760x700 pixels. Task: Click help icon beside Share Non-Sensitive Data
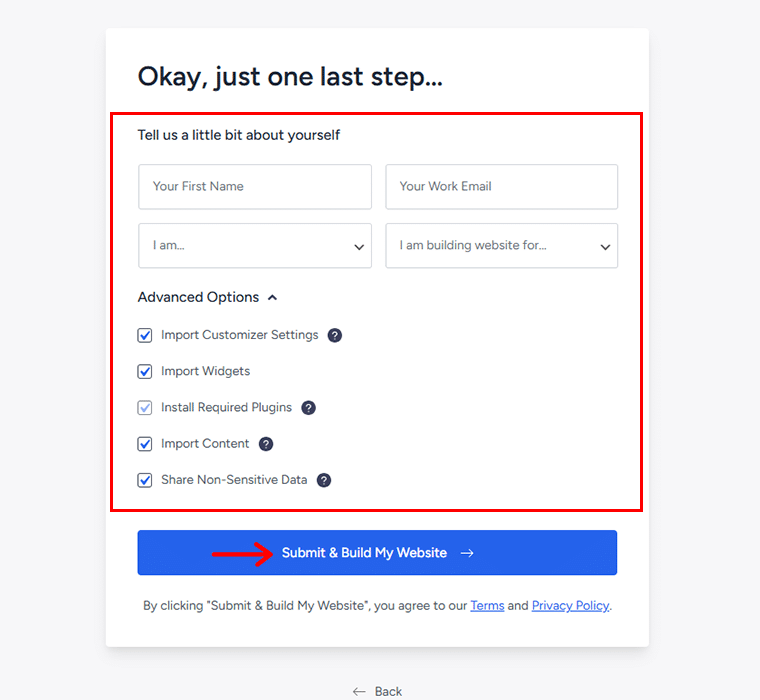click(324, 480)
